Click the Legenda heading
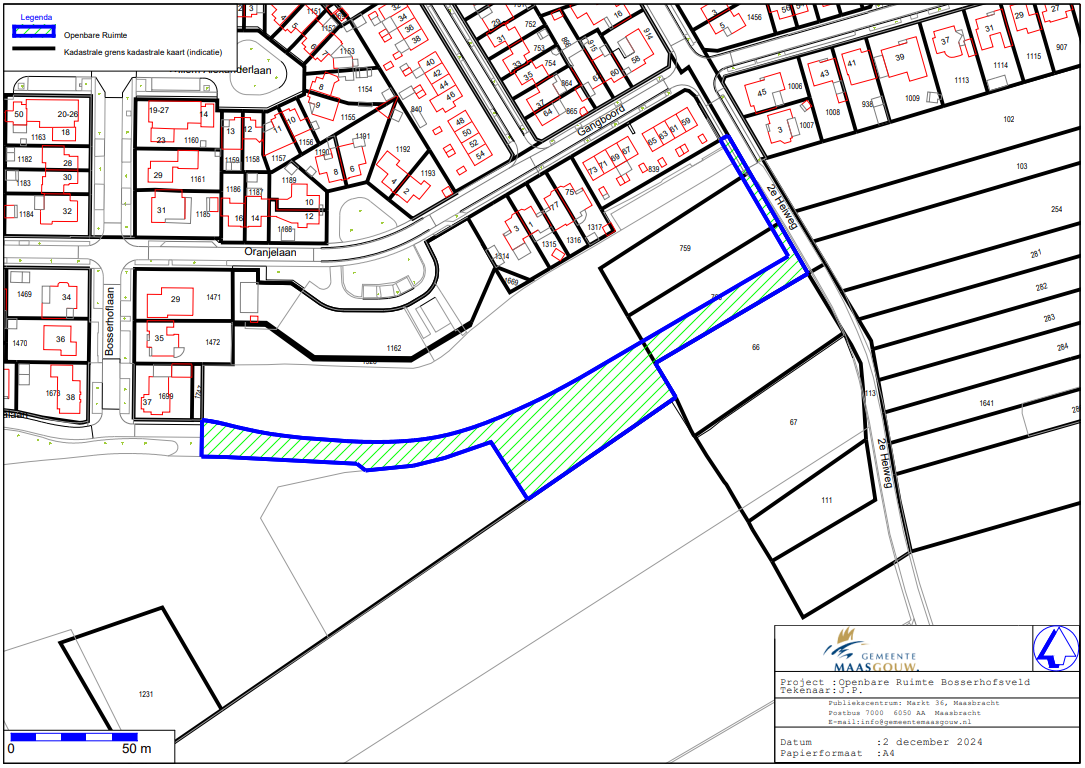Image resolution: width=1085 pixels, height=768 pixels. pyautogui.click(x=36, y=15)
